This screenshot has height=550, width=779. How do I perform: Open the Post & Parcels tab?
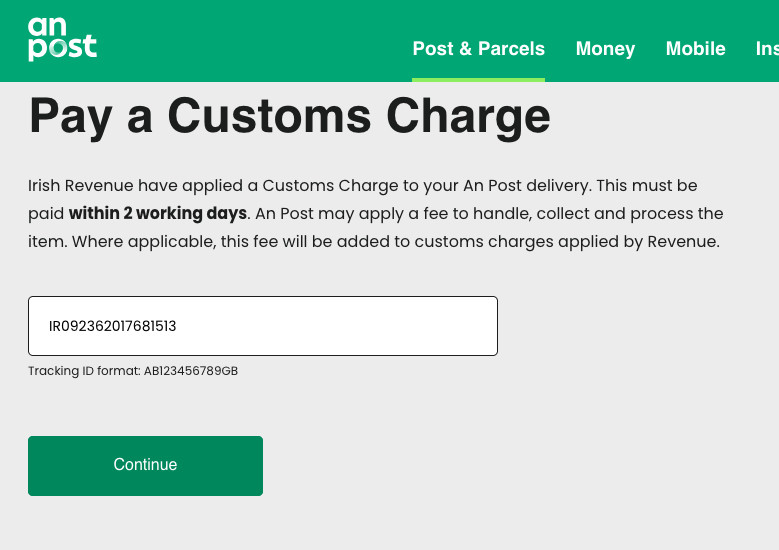(478, 48)
